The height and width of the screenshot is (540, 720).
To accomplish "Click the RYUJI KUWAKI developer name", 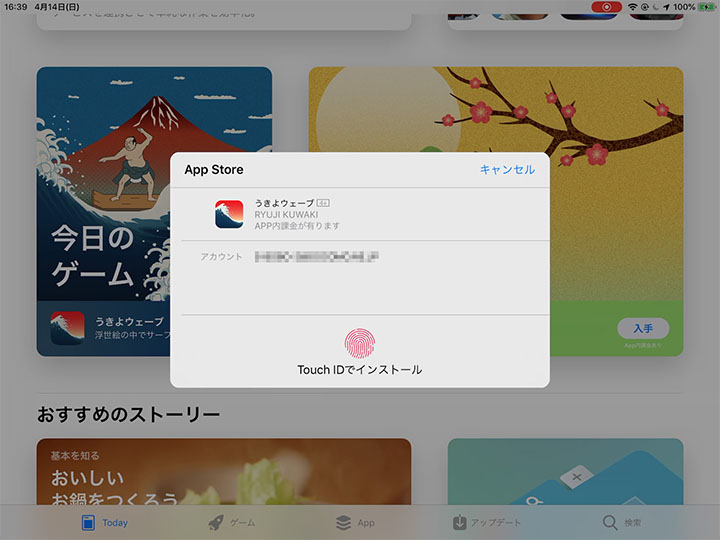I will (286, 214).
